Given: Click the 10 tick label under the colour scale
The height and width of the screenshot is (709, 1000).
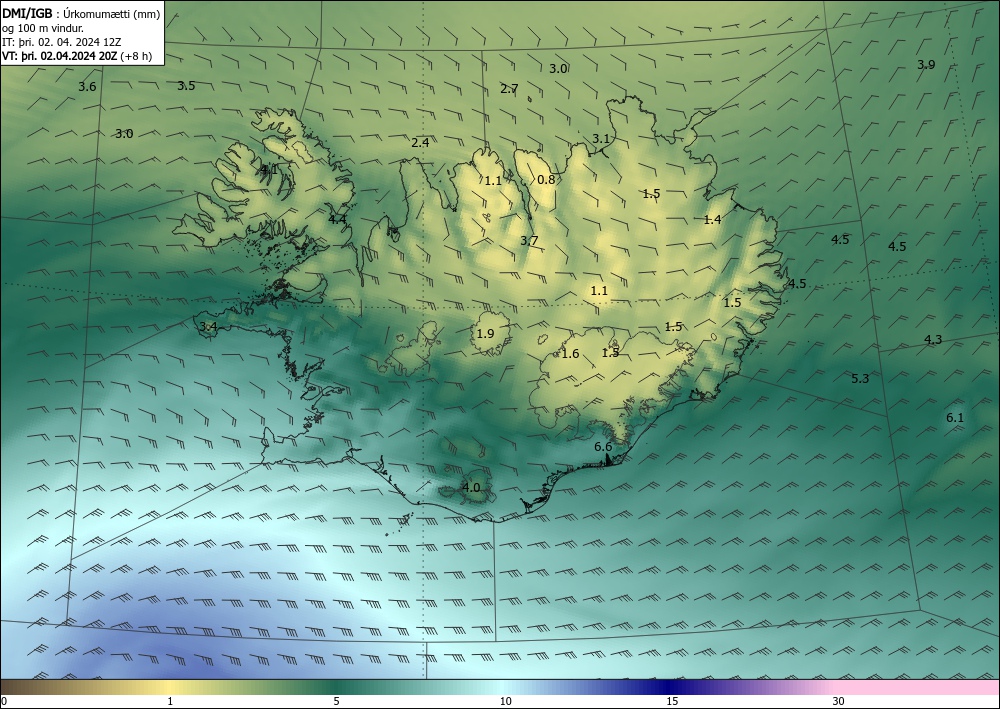Looking at the screenshot, I should tap(505, 701).
